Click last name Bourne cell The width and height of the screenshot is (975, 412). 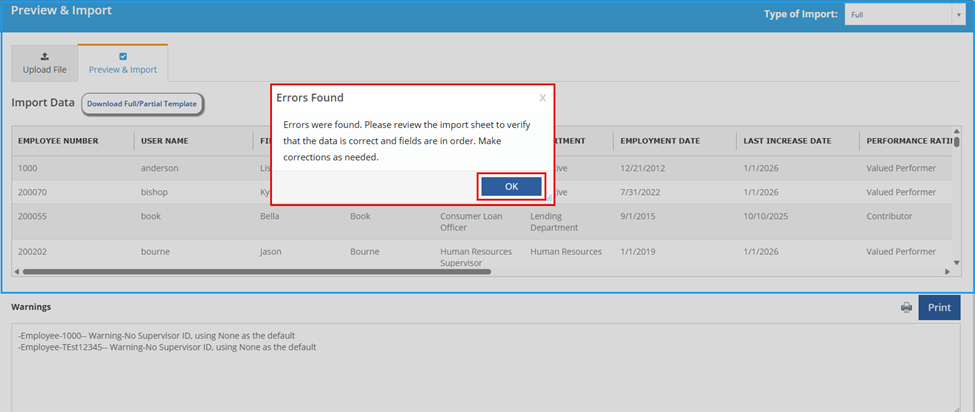365,252
